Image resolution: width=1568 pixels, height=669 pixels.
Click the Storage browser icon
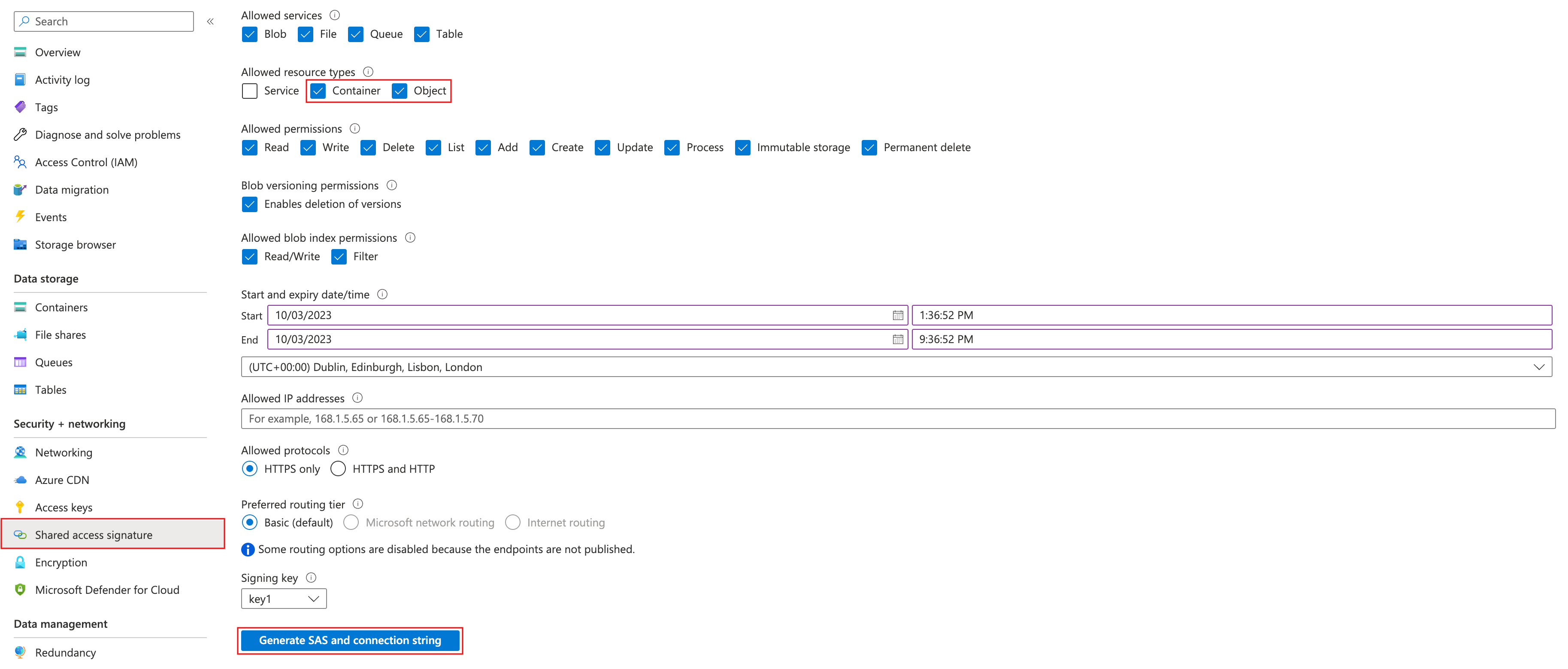[x=20, y=244]
